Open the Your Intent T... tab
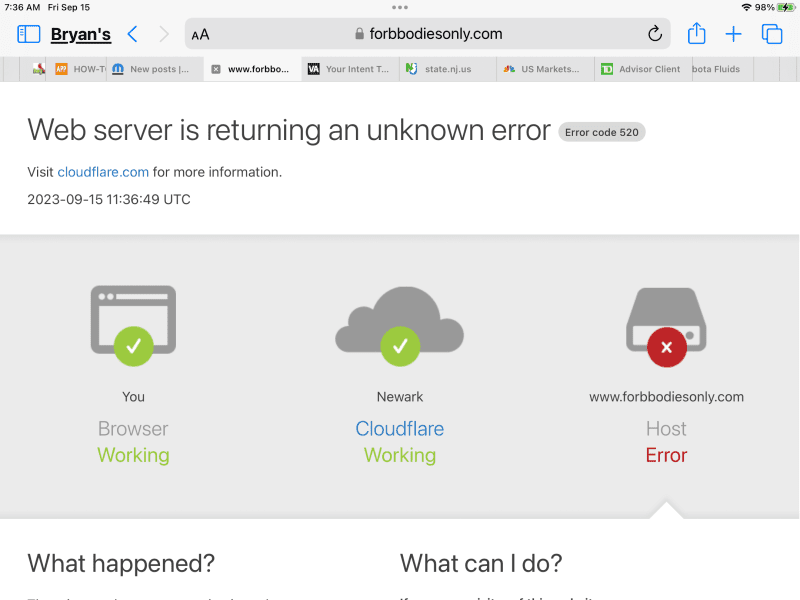Image resolution: width=800 pixels, height=600 pixels. click(351, 69)
